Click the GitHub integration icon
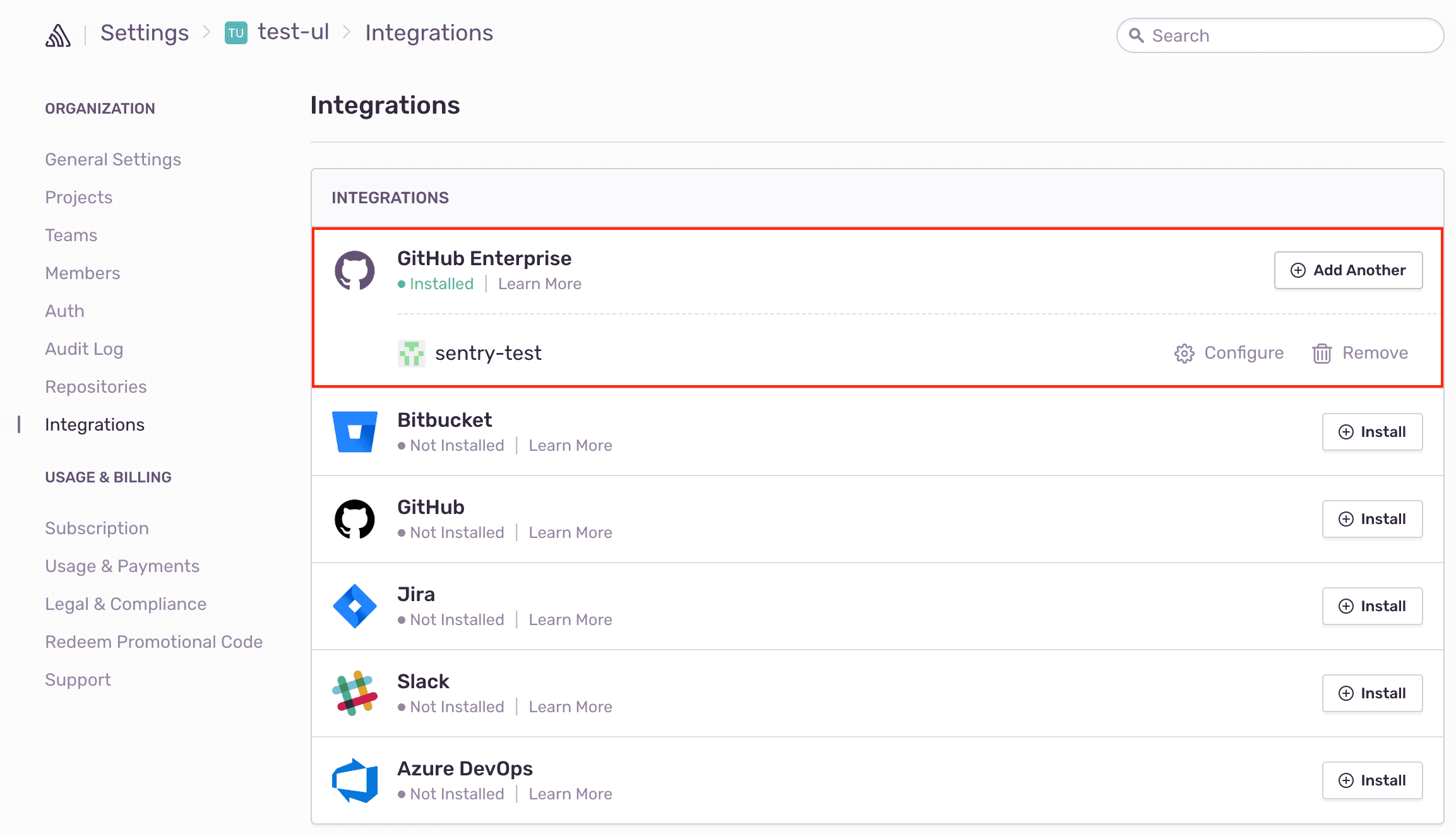Screen dimensions: 1456x836 click(x=355, y=518)
